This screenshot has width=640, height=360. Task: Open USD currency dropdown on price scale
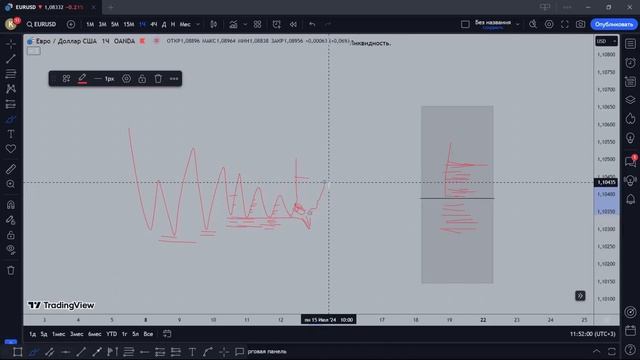coord(606,41)
